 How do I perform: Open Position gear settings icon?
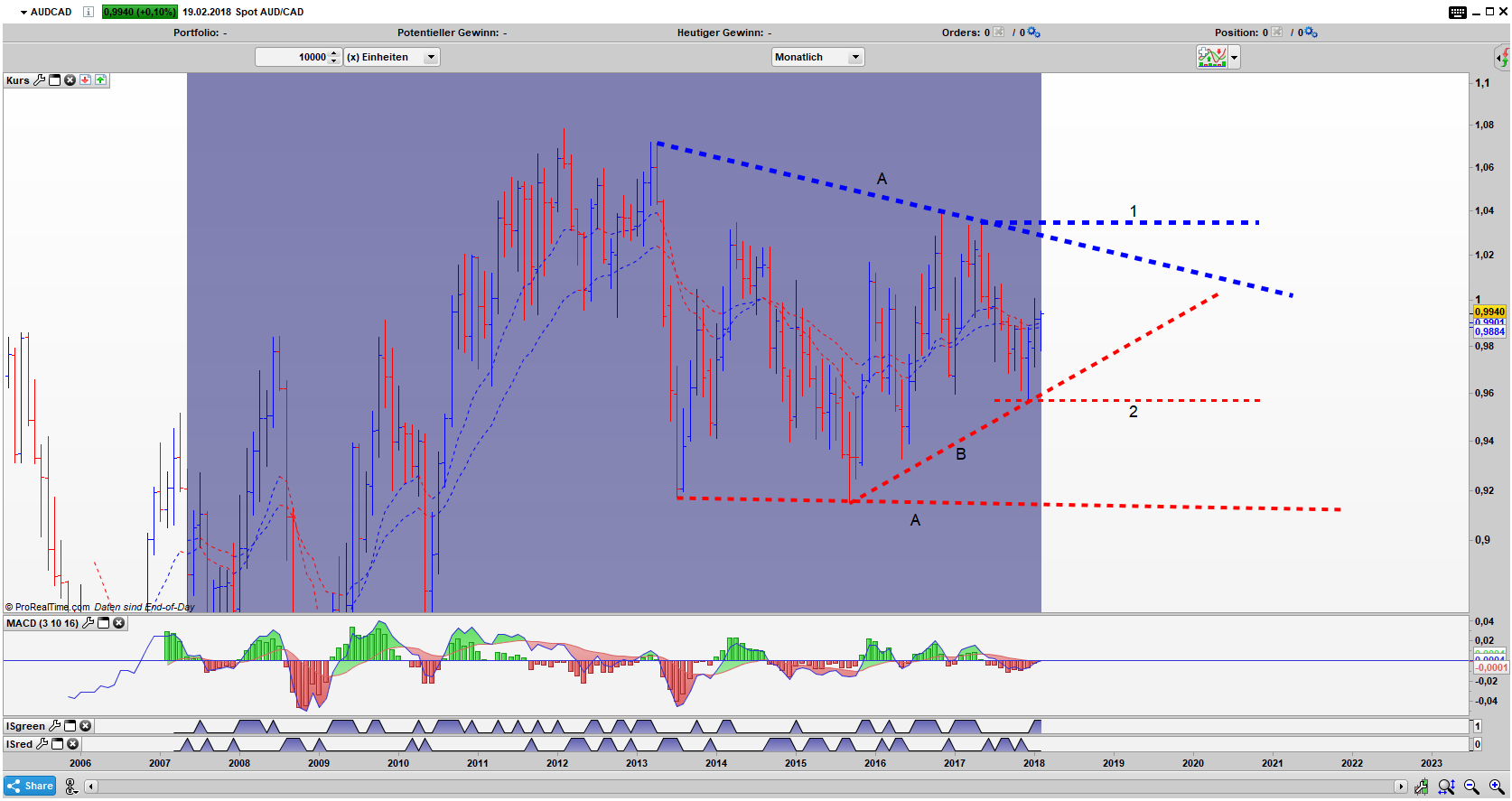[x=1311, y=33]
